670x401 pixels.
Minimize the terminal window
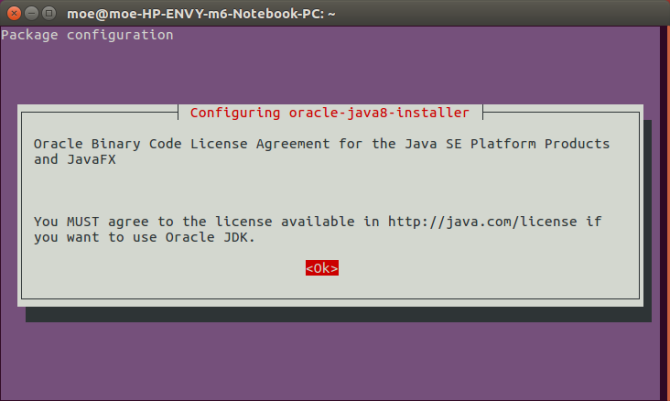pyautogui.click(x=32, y=14)
